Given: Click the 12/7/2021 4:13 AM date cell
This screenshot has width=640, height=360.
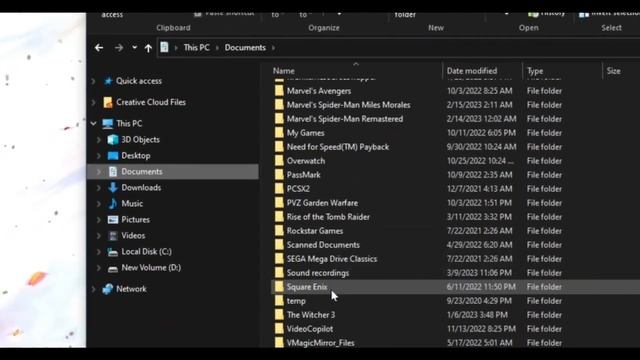Looking at the screenshot, I should point(479,189).
